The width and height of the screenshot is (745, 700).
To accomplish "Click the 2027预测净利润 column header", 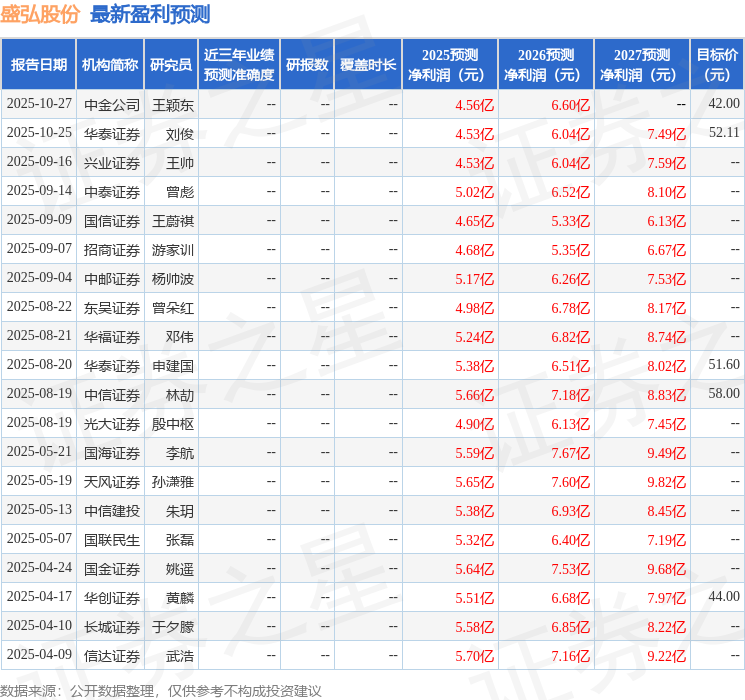I will (642, 64).
